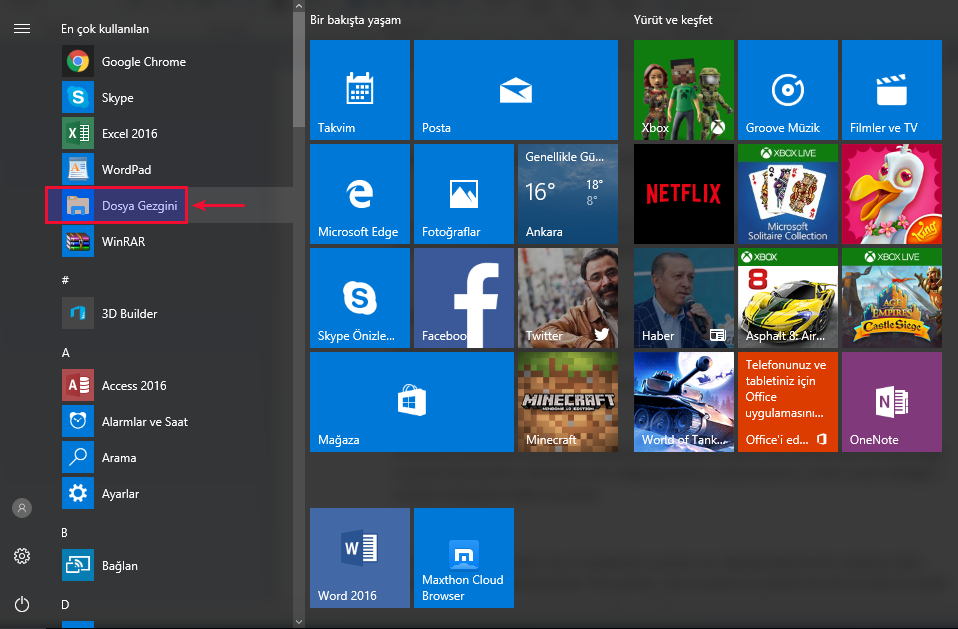The image size is (958, 629).
Task: Open the Posta mail tile
Action: pyautogui.click(x=516, y=90)
